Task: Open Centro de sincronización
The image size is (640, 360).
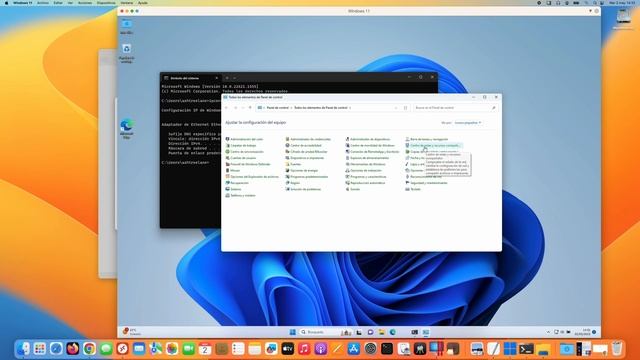Action: point(244,151)
